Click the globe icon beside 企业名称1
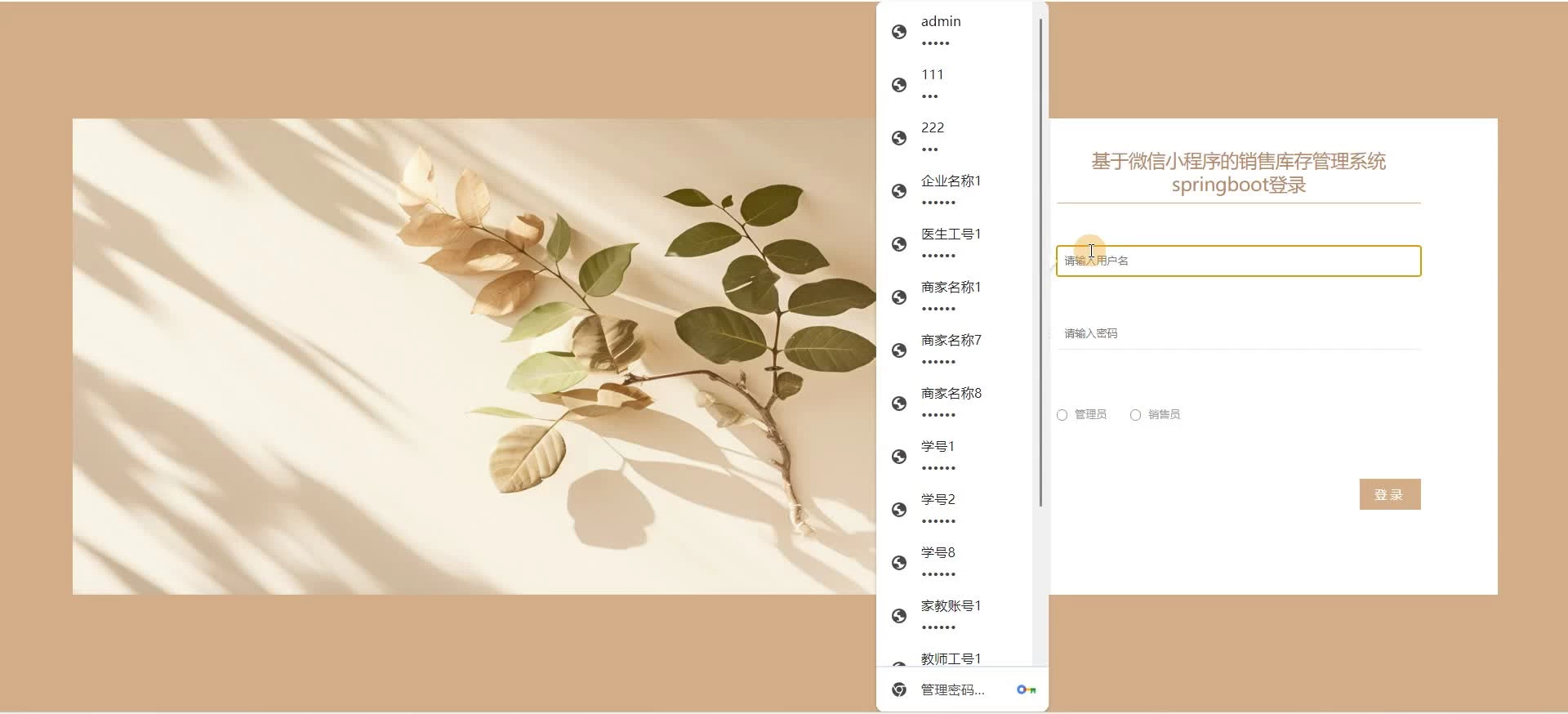Image resolution: width=1568 pixels, height=714 pixels. (899, 191)
